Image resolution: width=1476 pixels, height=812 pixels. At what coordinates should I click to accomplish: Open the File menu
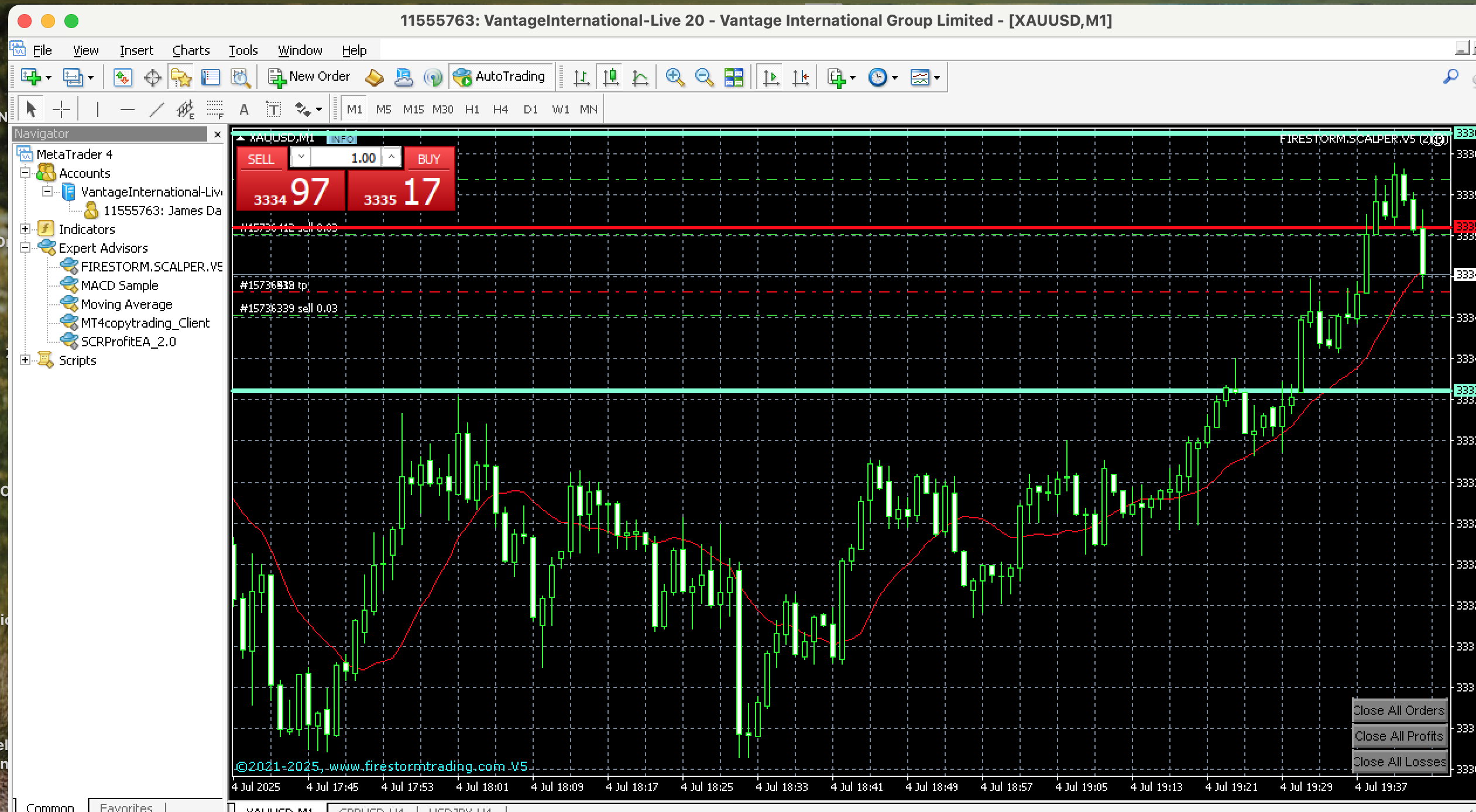(x=42, y=50)
